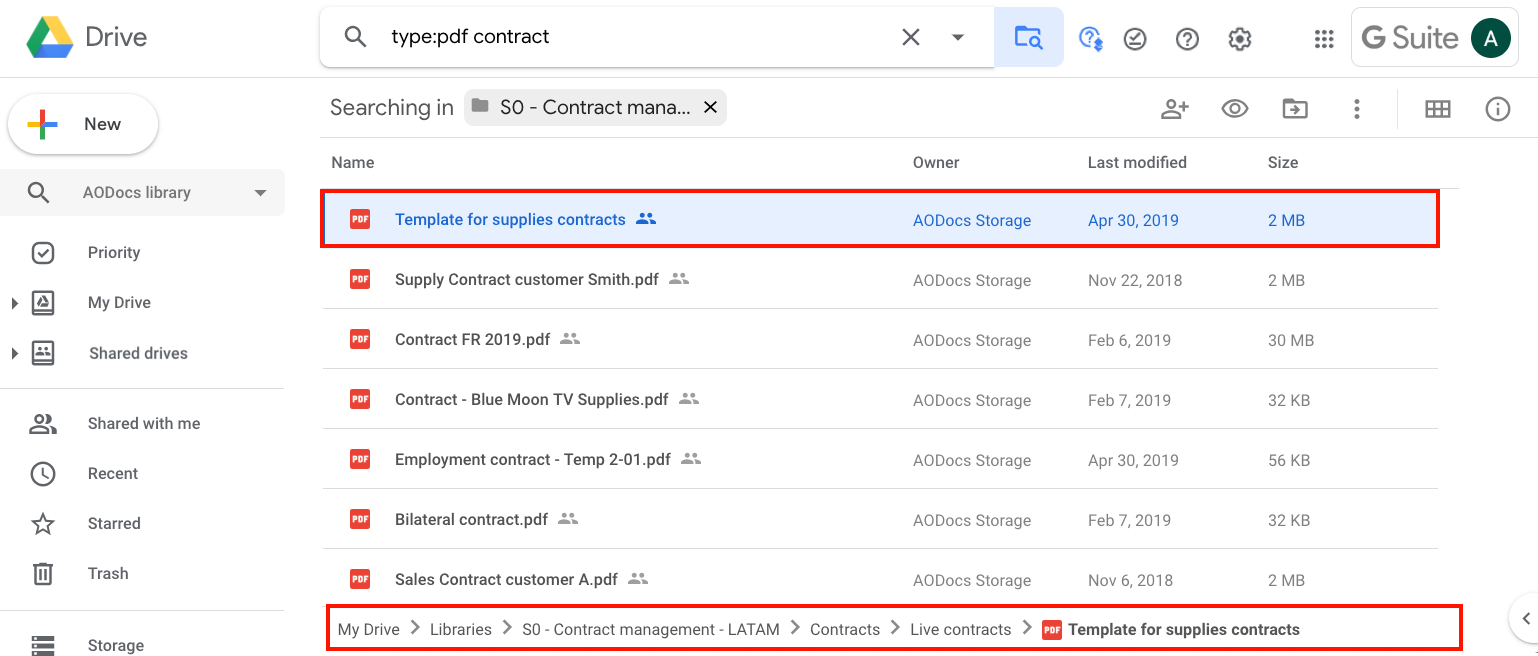Image resolution: width=1538 pixels, height=656 pixels.
Task: Open the Google apps launcher grid
Action: click(1324, 38)
